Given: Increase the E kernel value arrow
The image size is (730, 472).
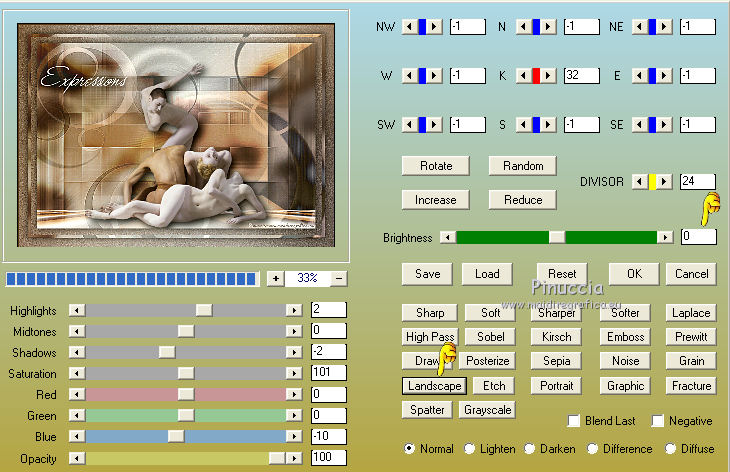Looking at the screenshot, I should [x=664, y=75].
